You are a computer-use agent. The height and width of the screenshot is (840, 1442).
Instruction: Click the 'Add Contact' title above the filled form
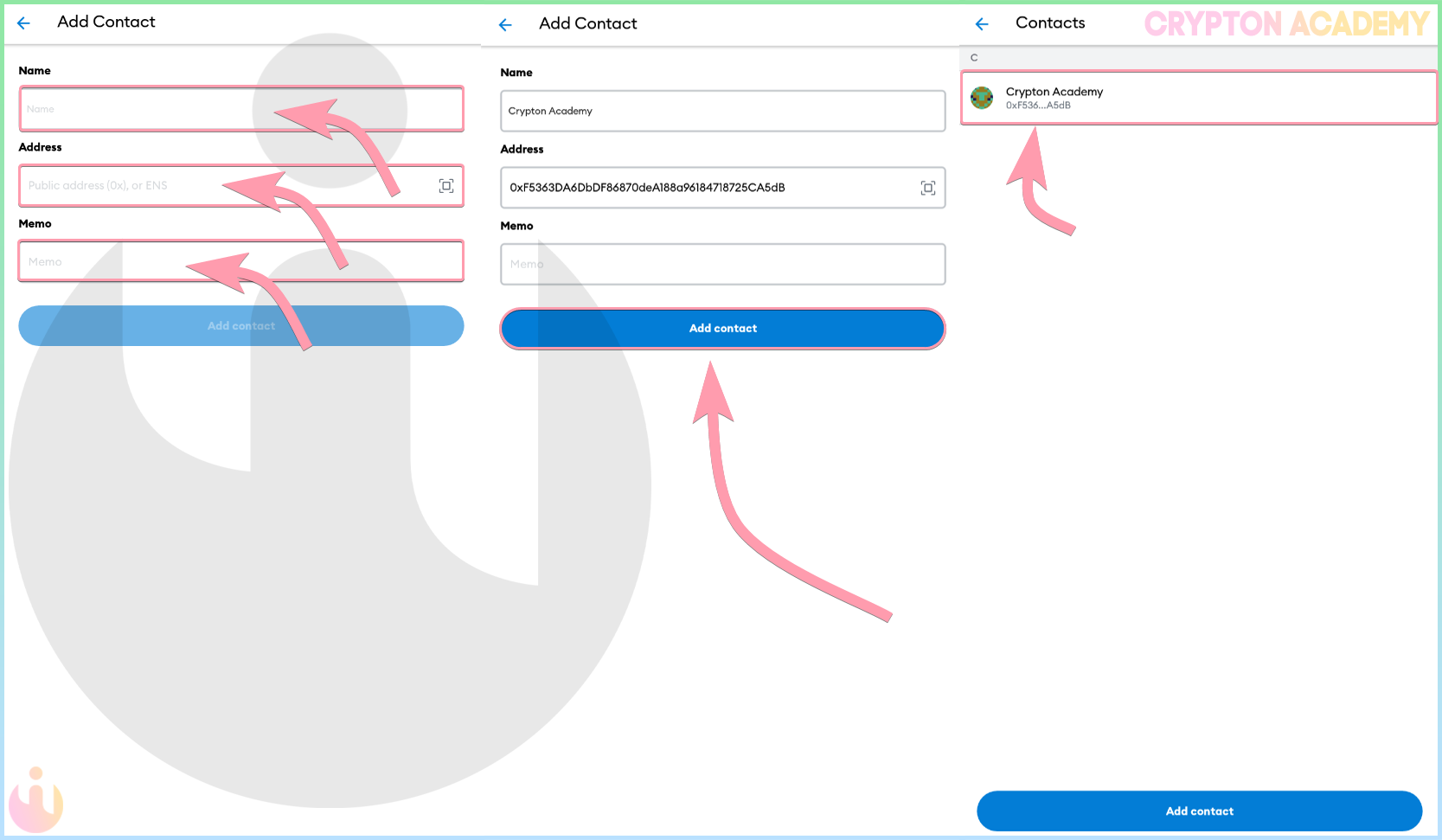tap(588, 23)
